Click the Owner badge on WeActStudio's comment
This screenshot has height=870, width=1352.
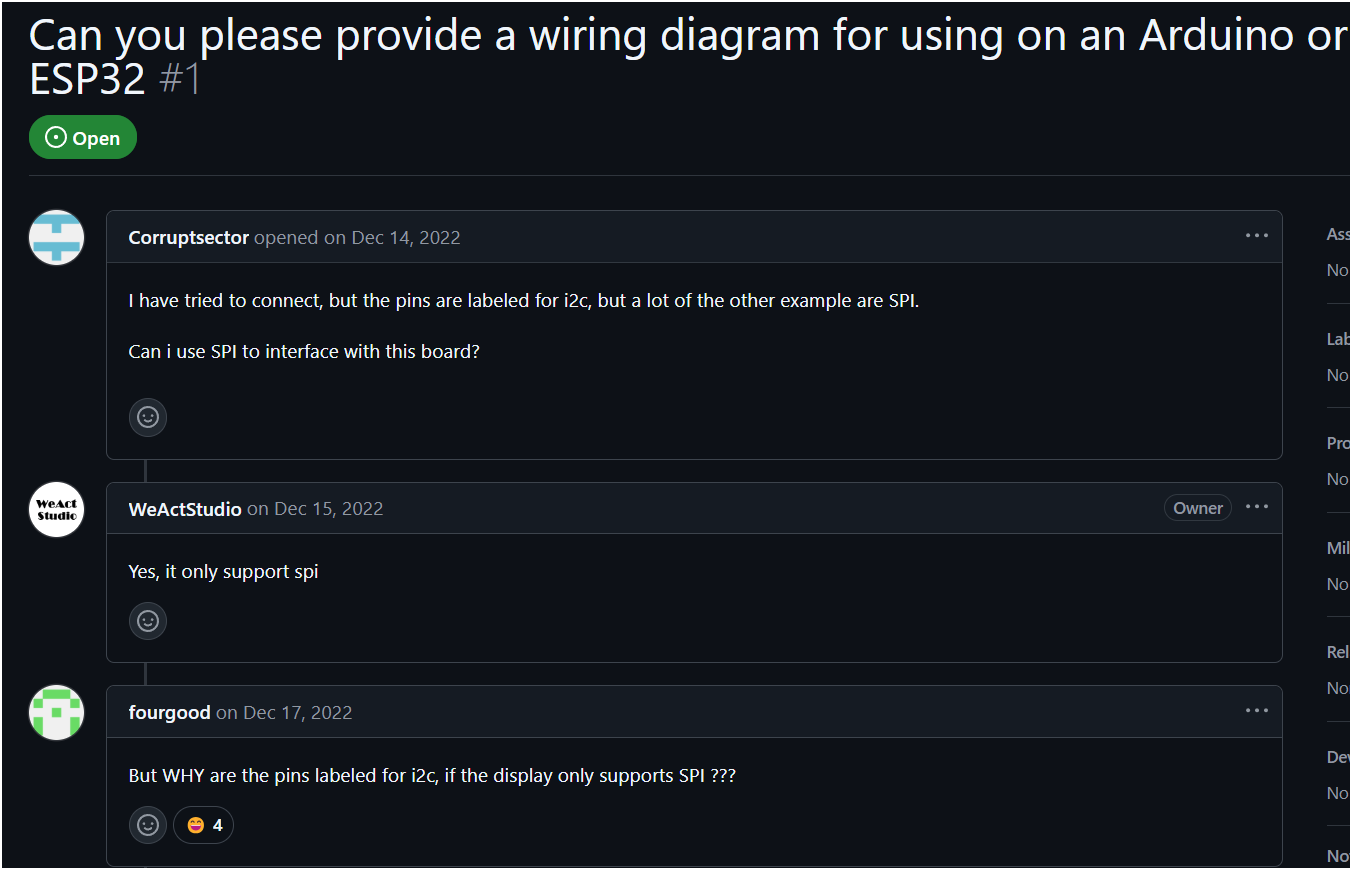tap(1198, 508)
